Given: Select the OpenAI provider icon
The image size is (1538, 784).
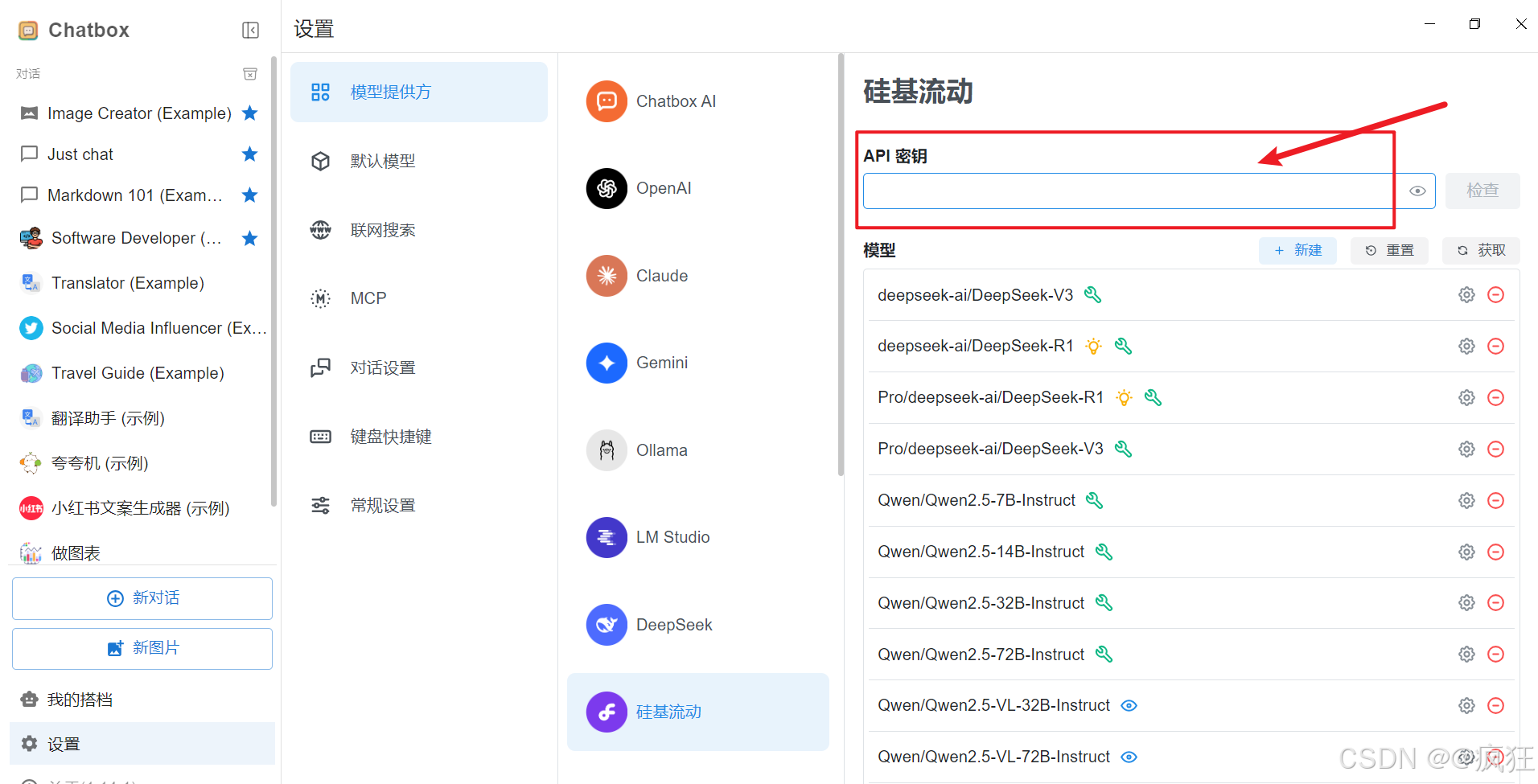Looking at the screenshot, I should 606,188.
